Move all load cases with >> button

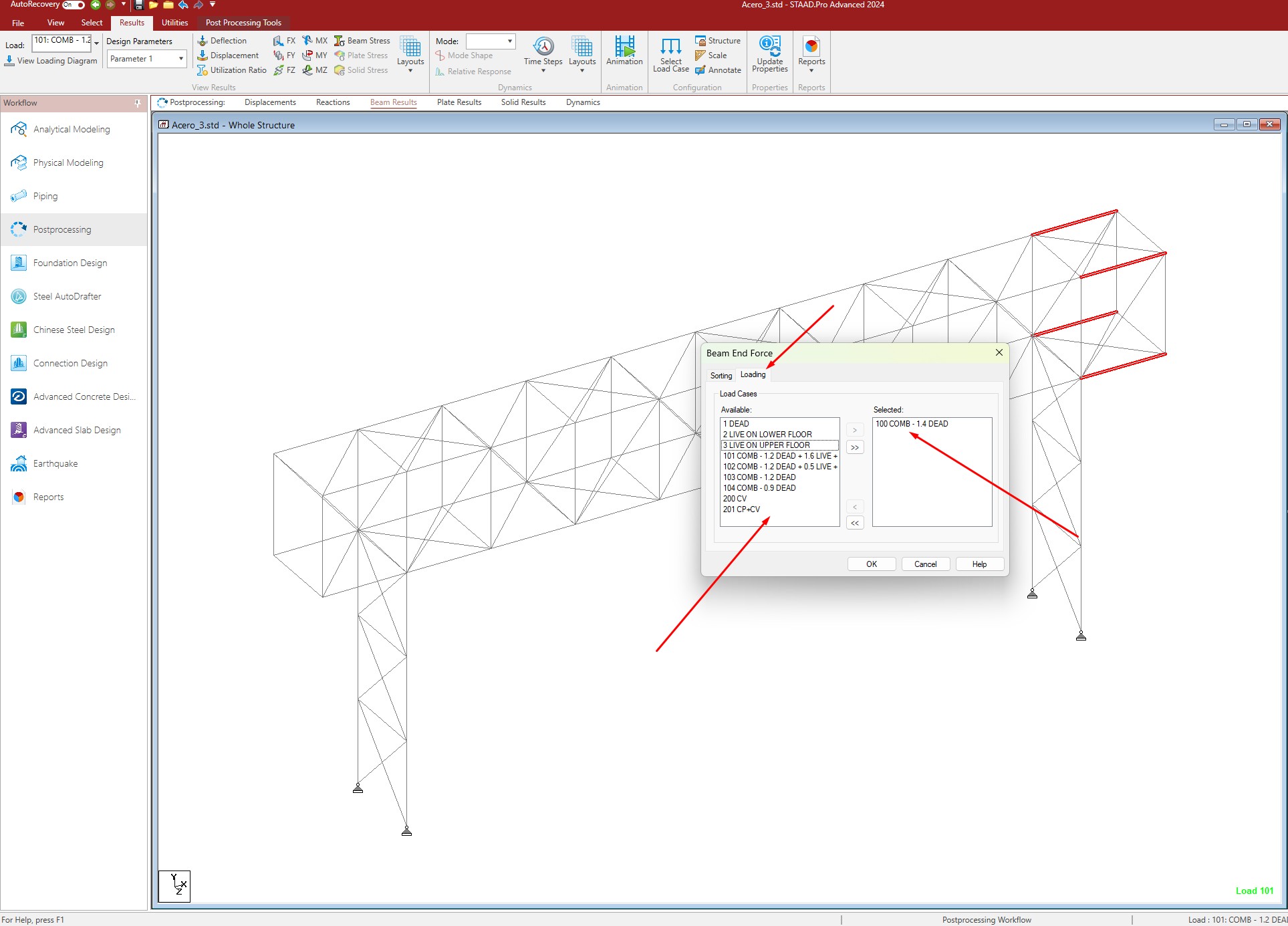[x=855, y=447]
